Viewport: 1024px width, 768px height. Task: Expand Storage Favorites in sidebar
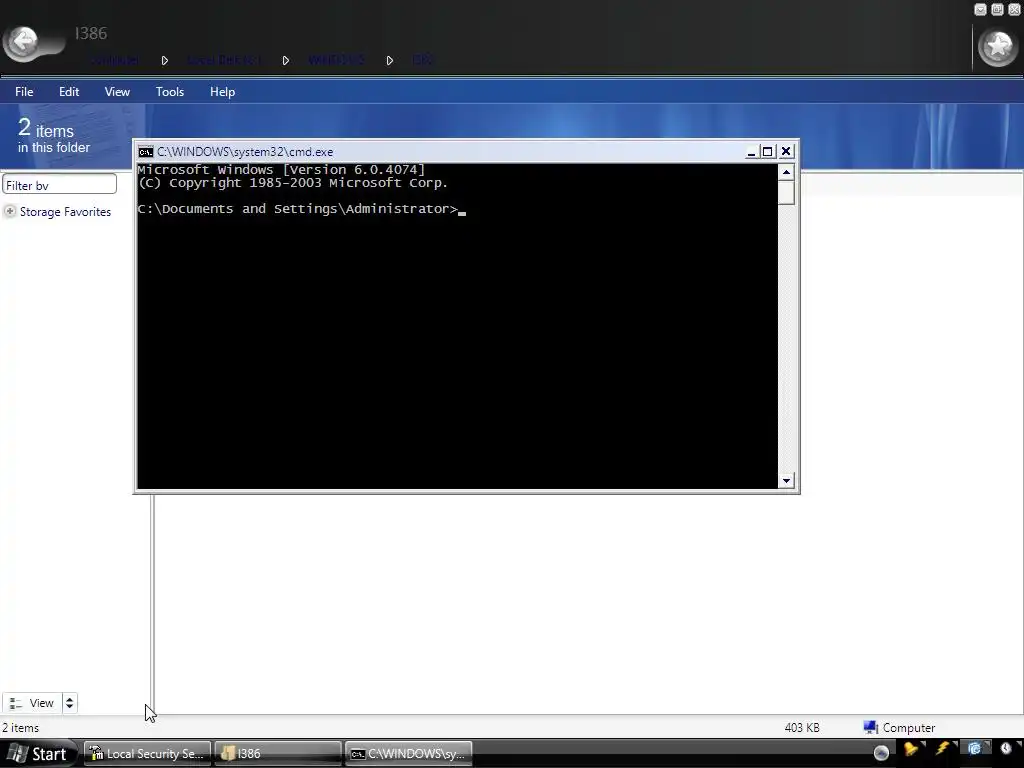tap(10, 211)
